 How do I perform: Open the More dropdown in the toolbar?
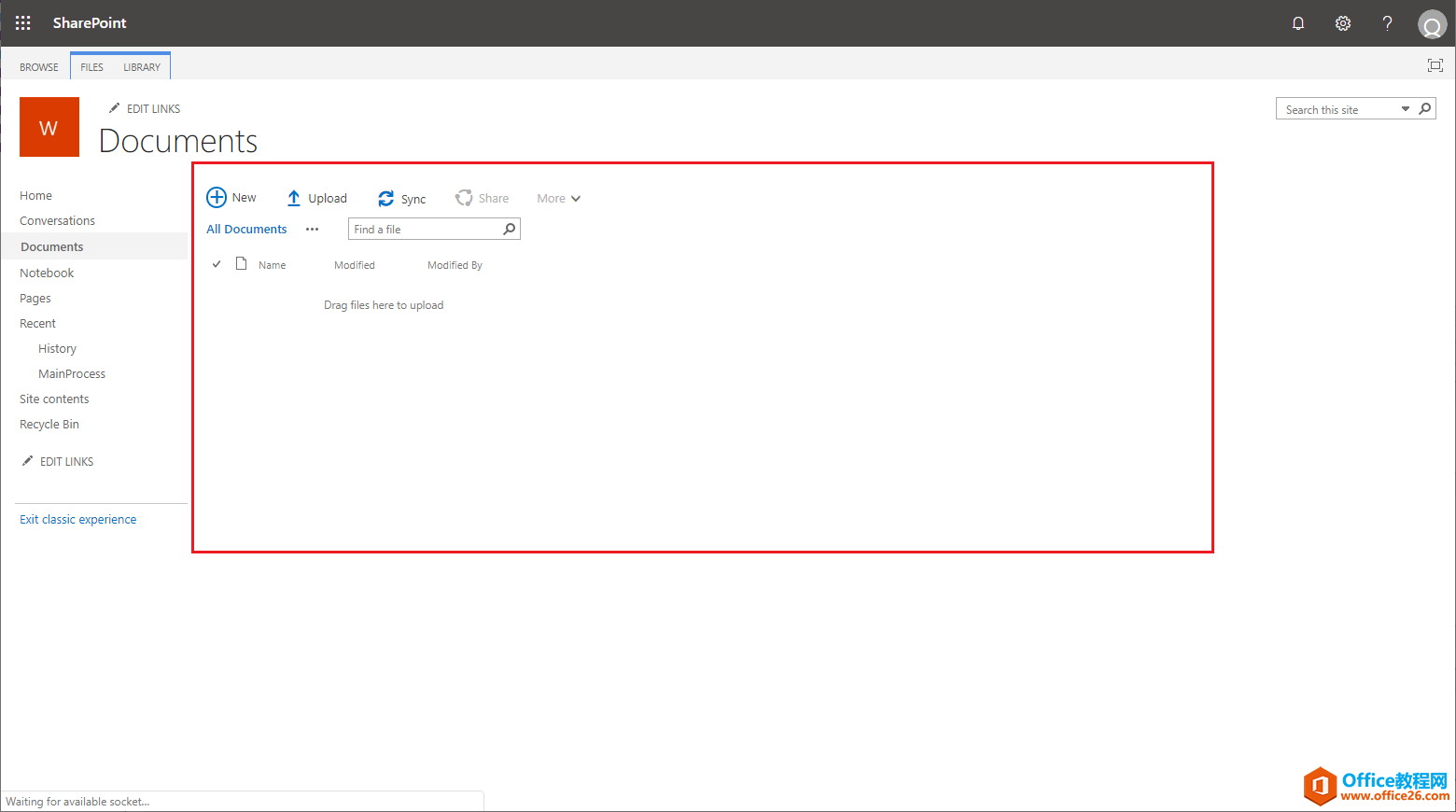pos(558,198)
